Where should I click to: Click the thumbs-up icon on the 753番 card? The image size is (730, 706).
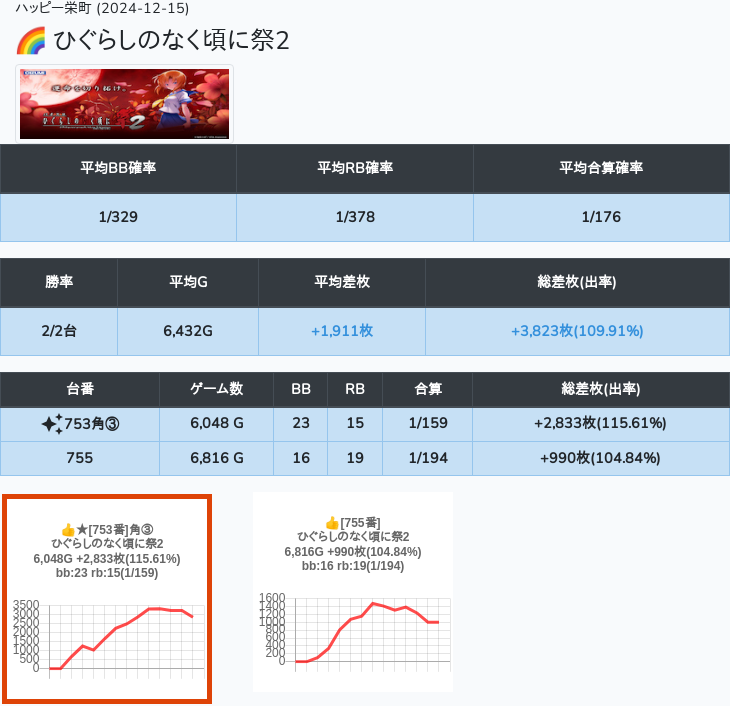pyautogui.click(x=68, y=529)
